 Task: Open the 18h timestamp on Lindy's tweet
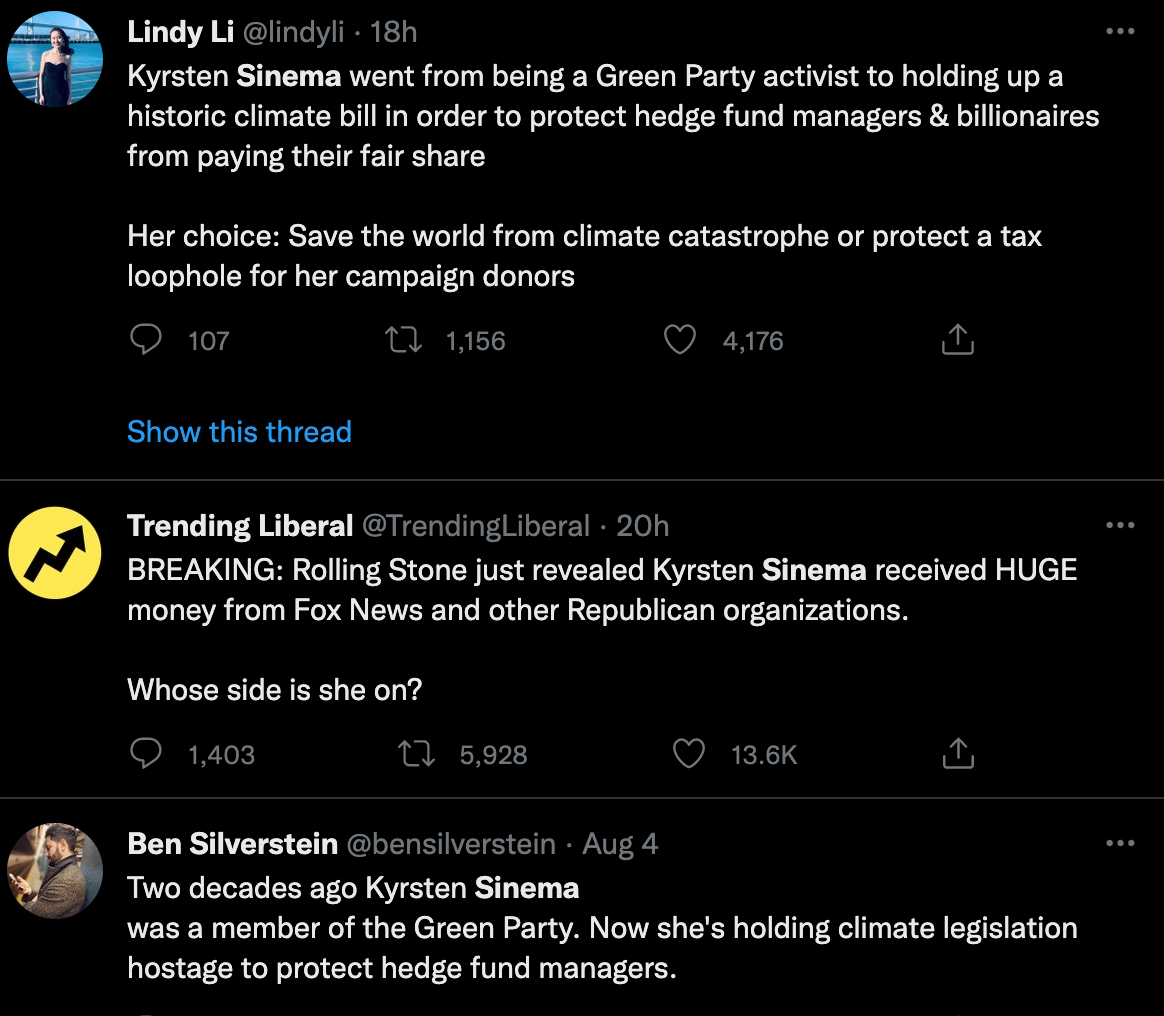(x=393, y=32)
